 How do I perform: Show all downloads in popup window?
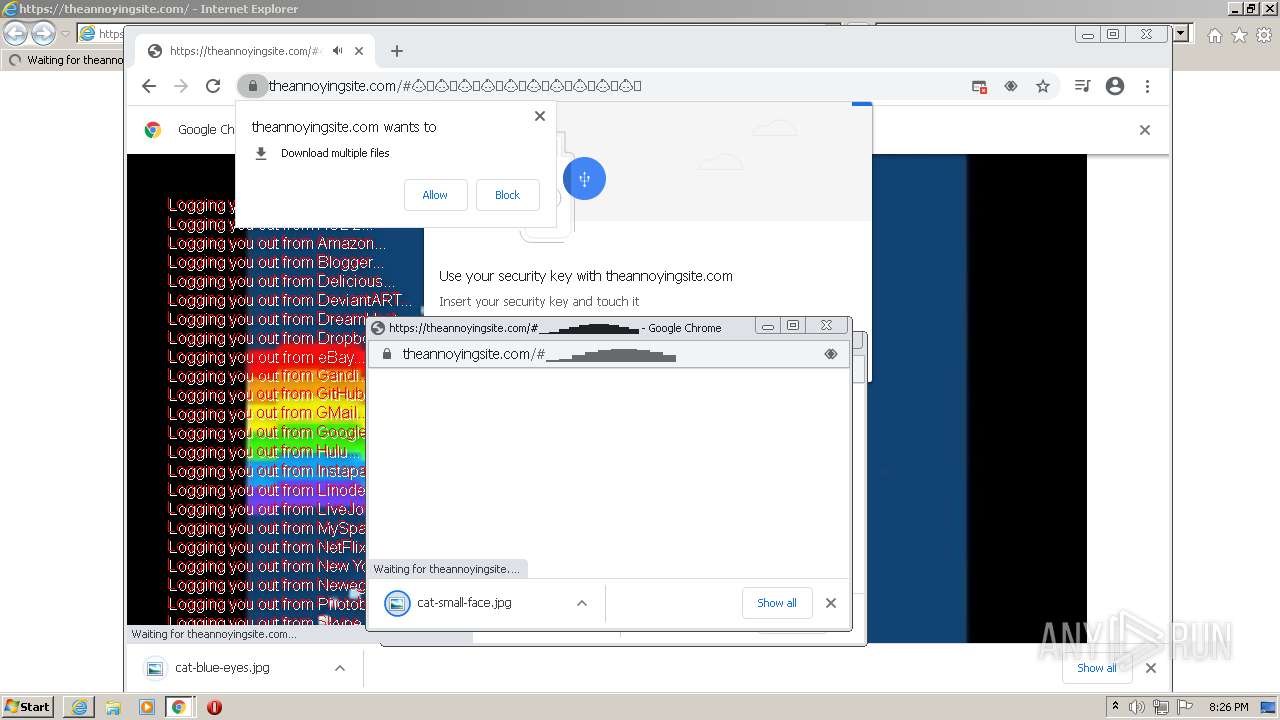pos(777,603)
